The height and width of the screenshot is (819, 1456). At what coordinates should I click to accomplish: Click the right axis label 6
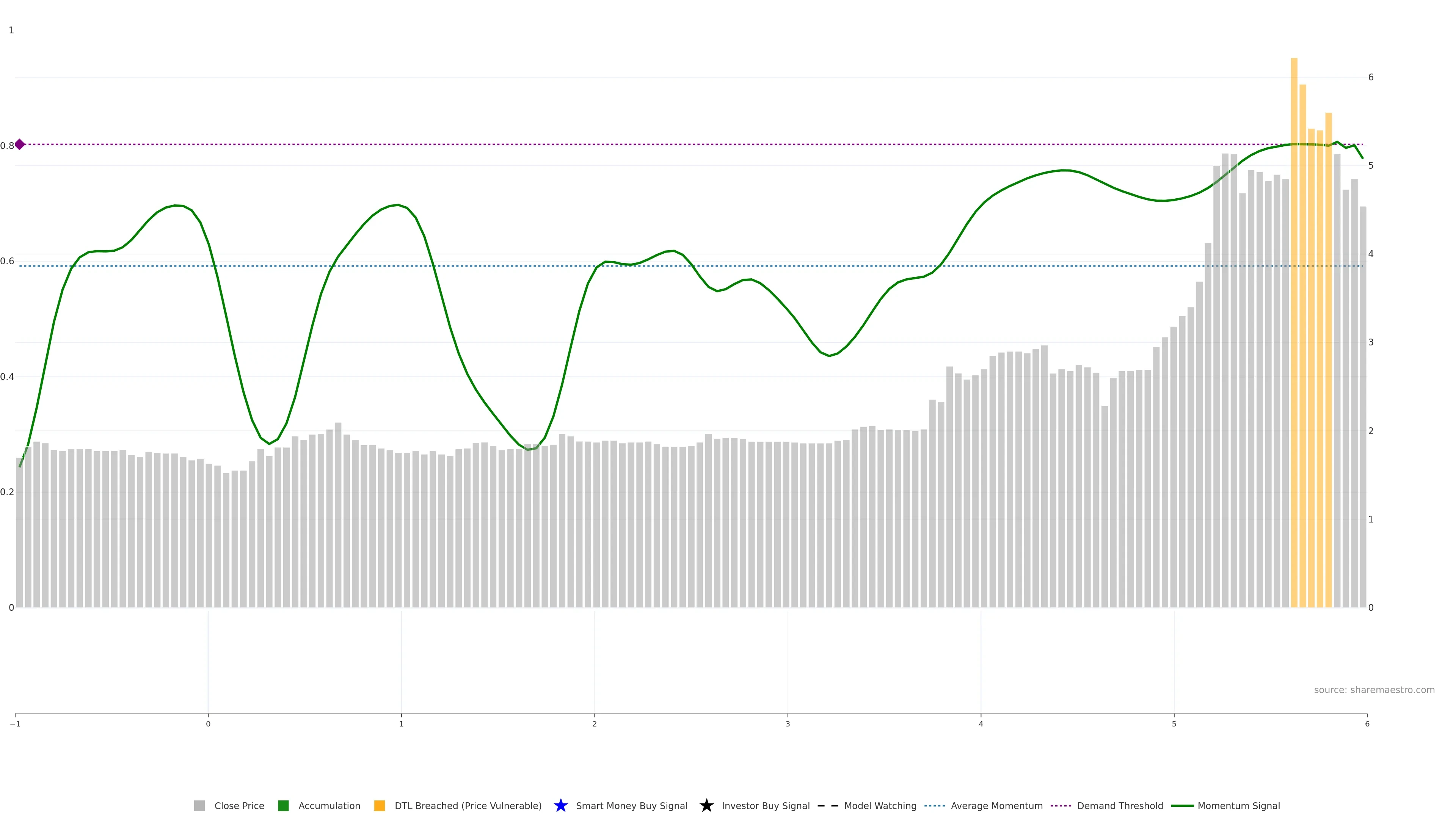coord(1371,77)
